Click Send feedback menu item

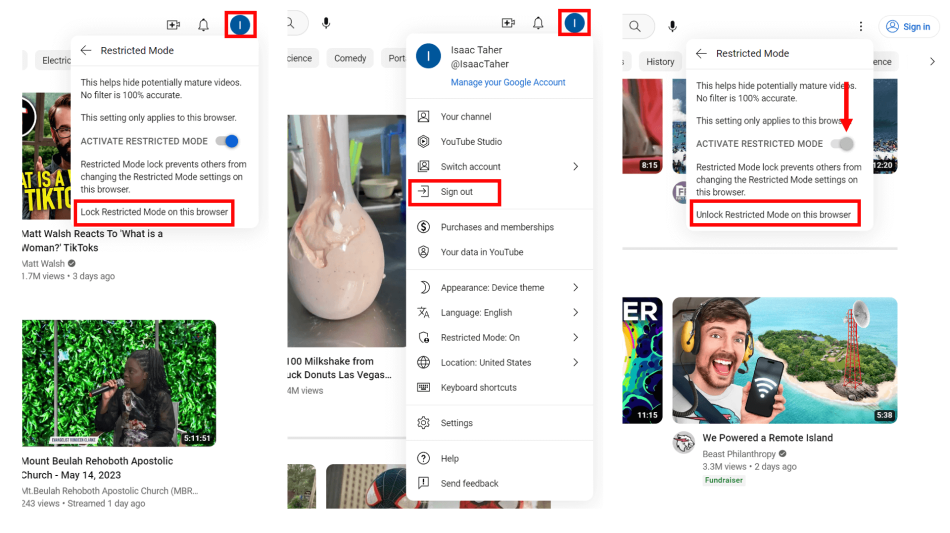(499, 483)
